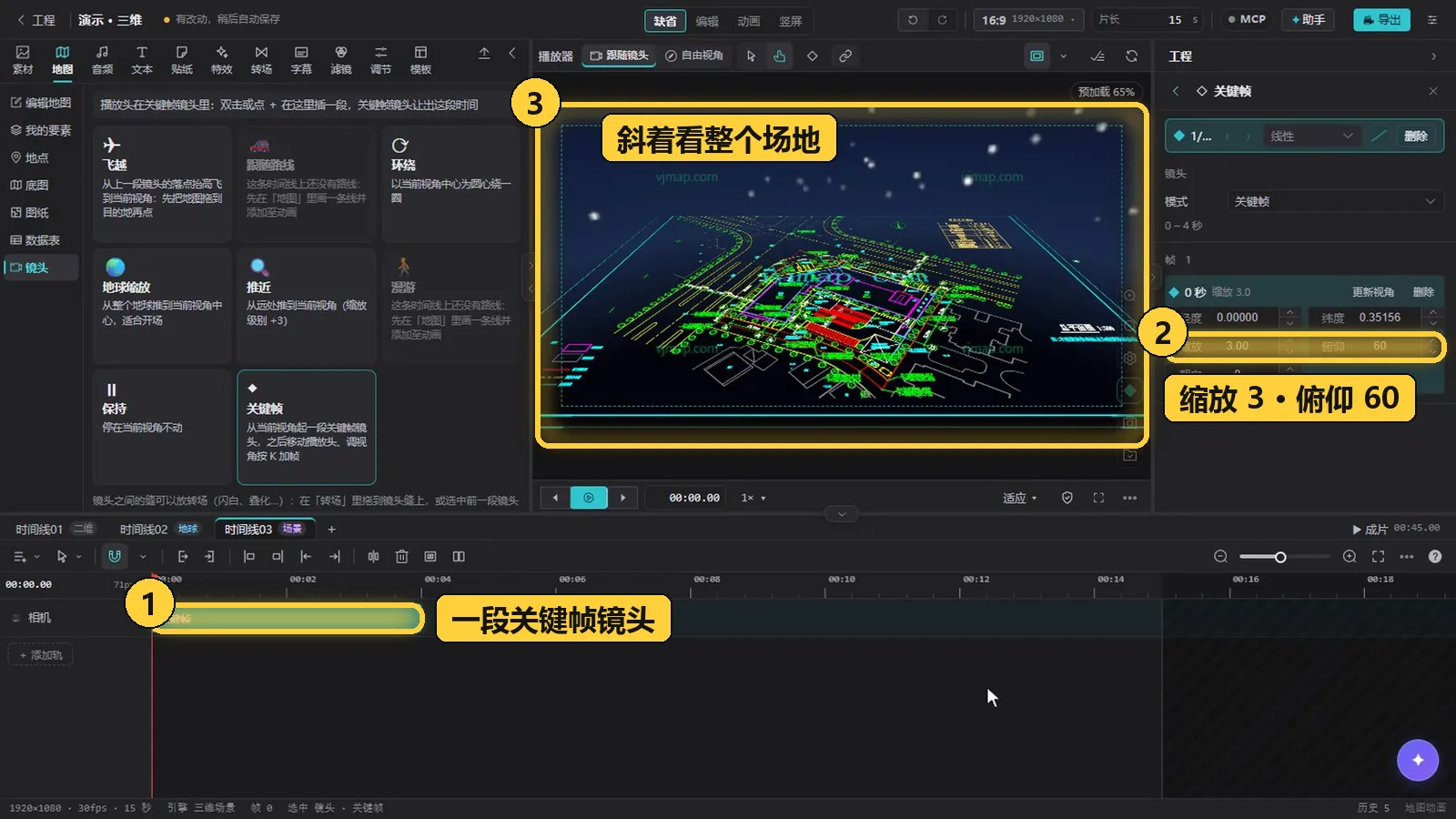
Task: Open the 模板 (template) panel icon
Action: [x=420, y=60]
